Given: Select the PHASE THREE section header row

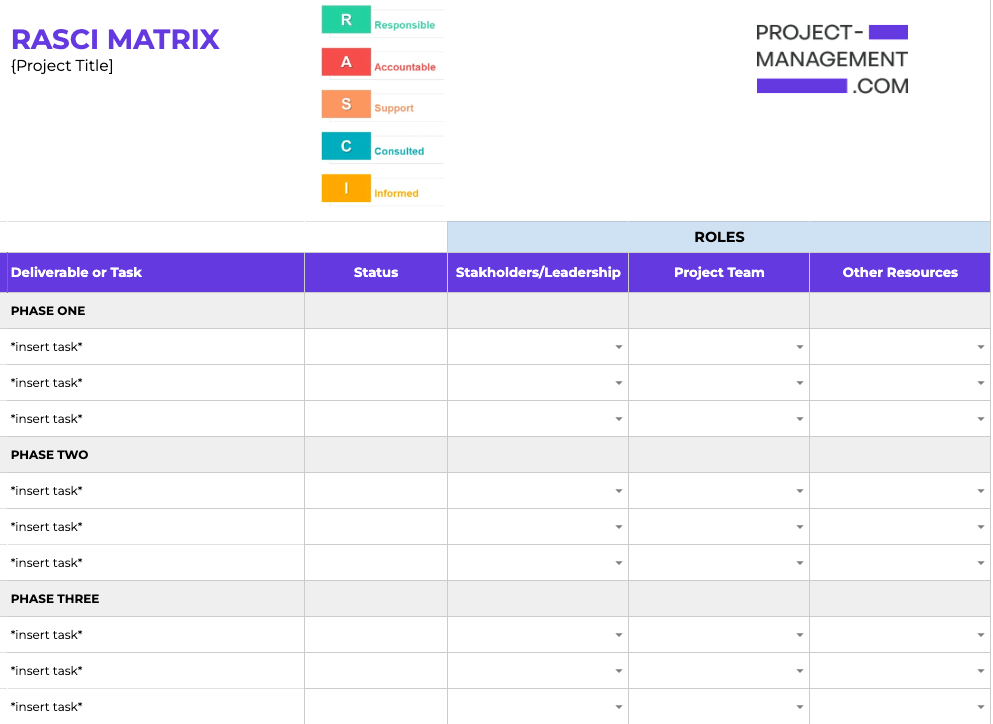Looking at the screenshot, I should 150,598.
